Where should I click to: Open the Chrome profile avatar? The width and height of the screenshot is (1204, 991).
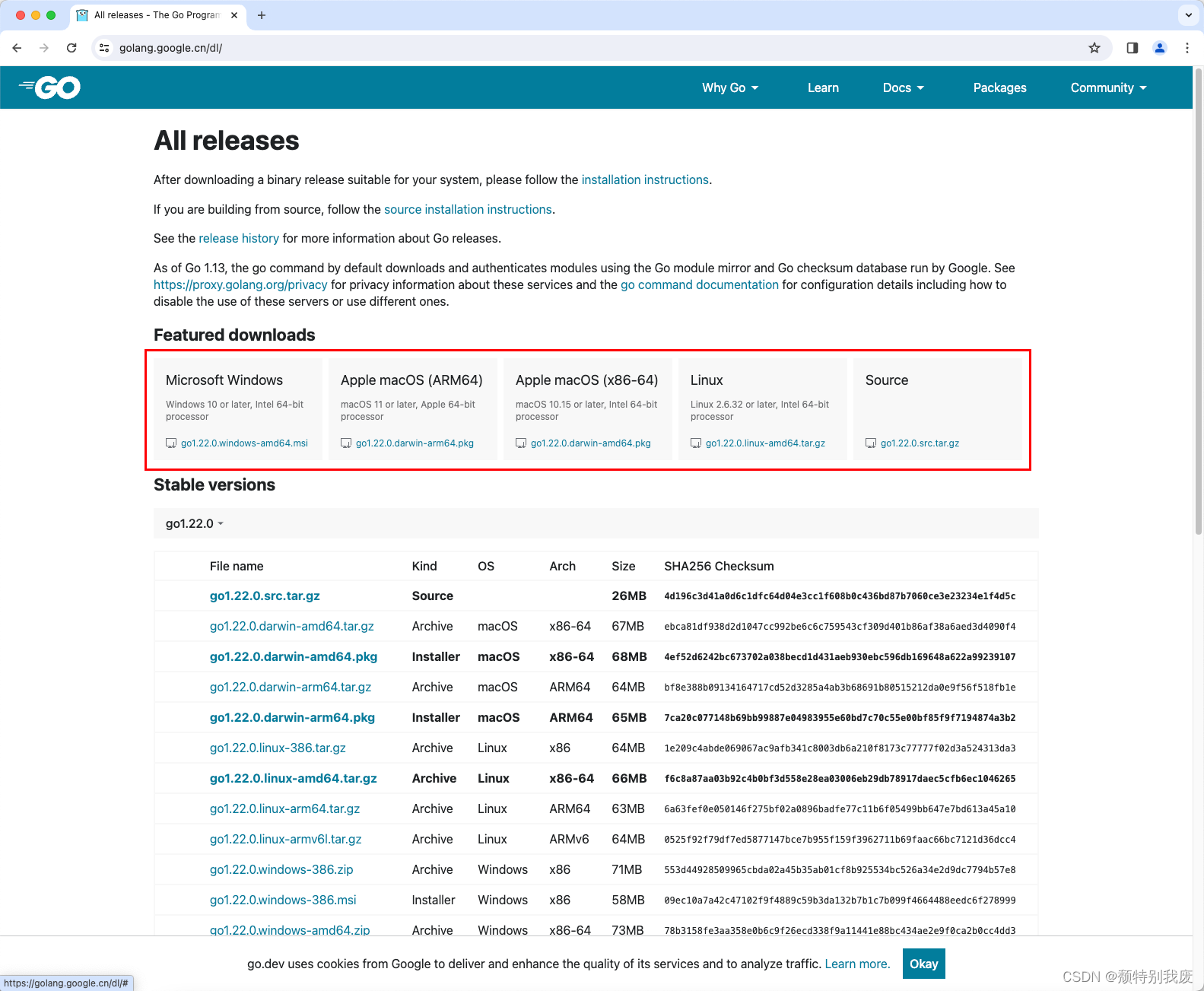coord(1160,48)
